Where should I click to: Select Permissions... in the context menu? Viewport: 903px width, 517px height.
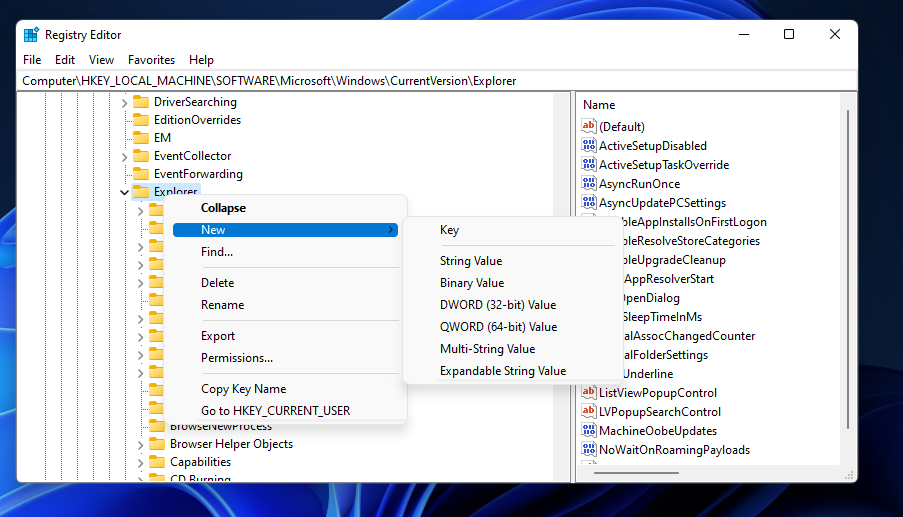[x=237, y=358]
